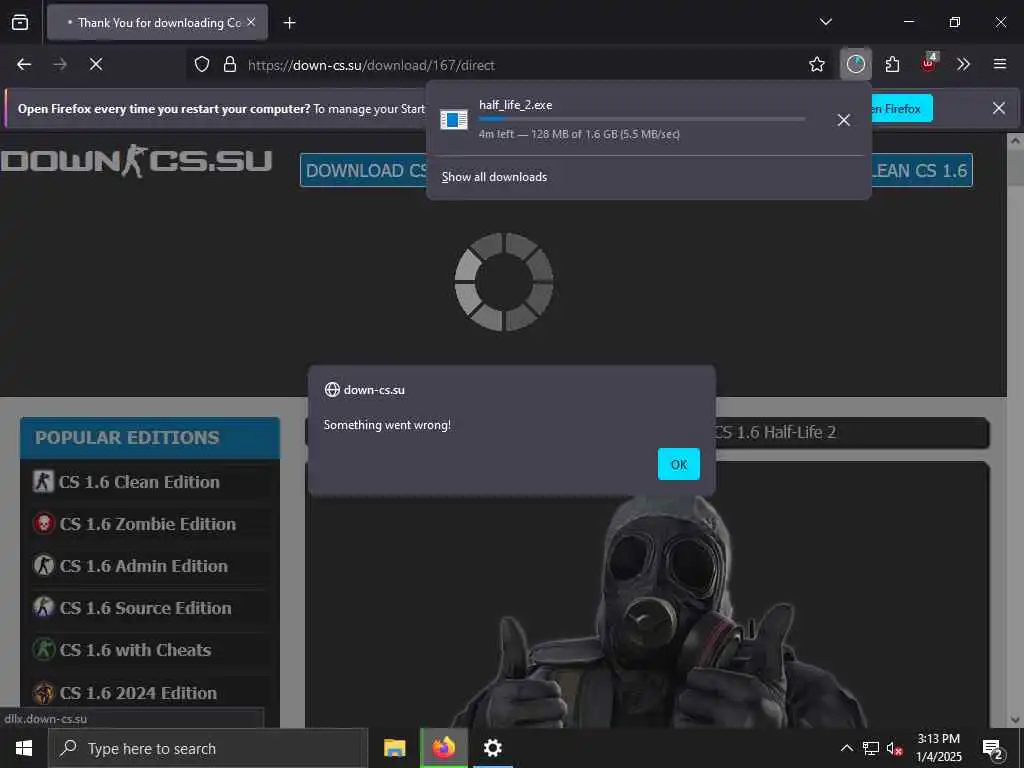Cancel the half_life_2.exe download

pyautogui.click(x=844, y=120)
